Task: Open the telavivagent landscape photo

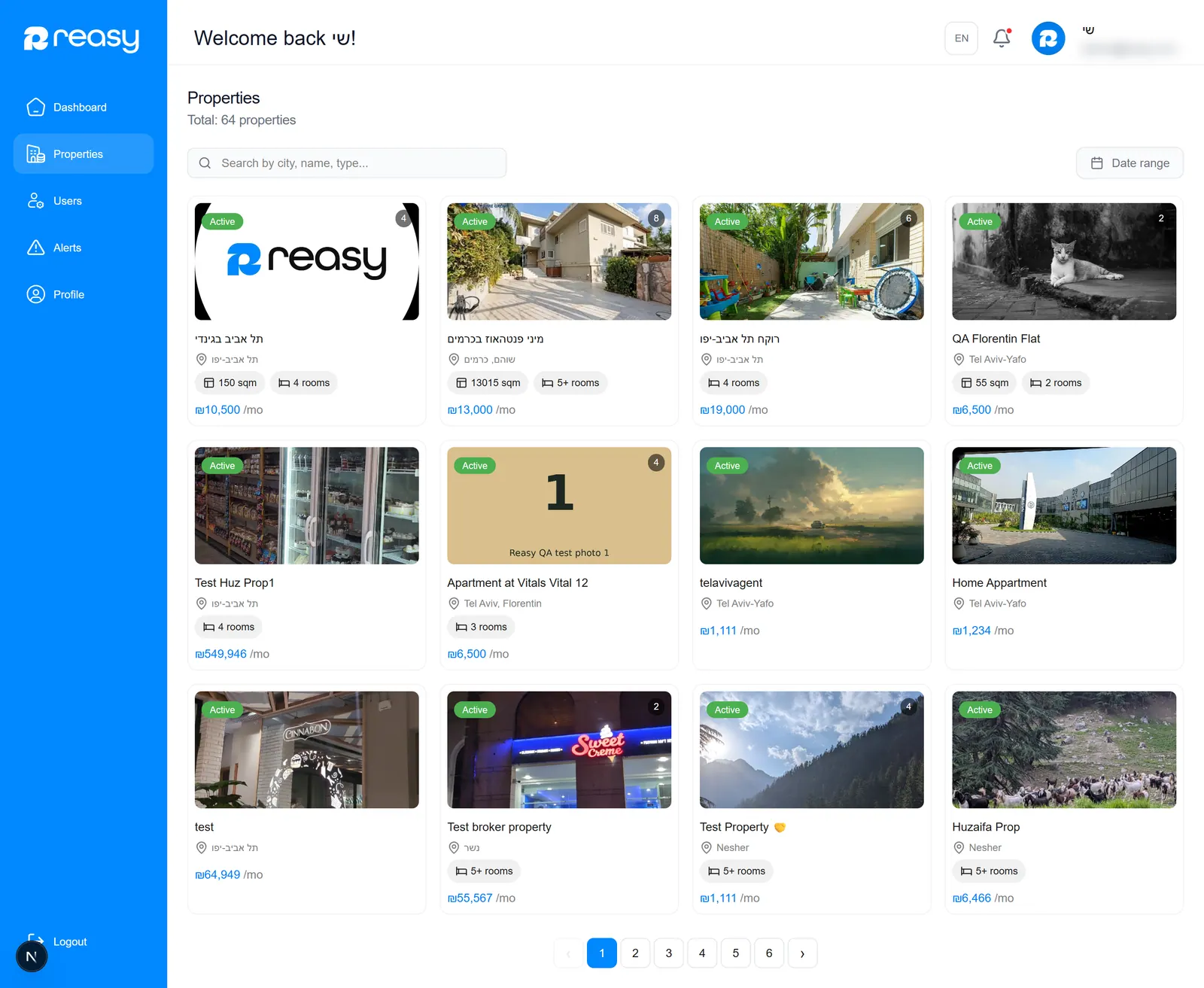Action: click(x=812, y=506)
